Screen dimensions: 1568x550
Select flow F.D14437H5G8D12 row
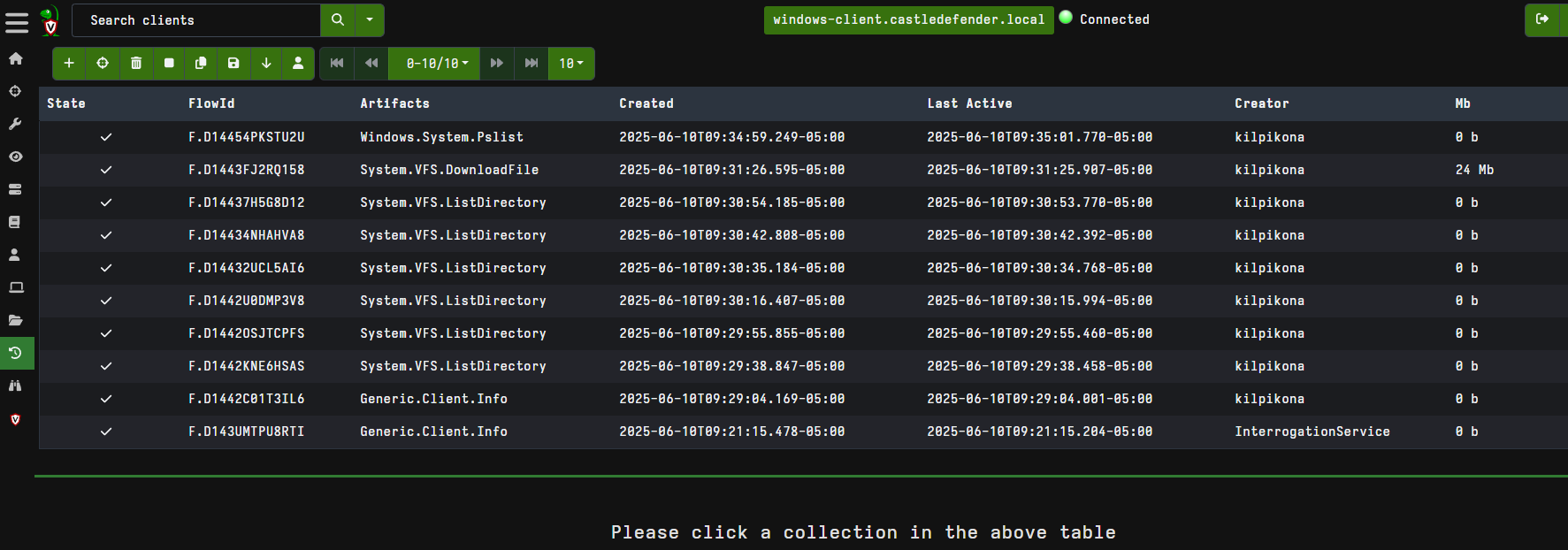click(x=803, y=202)
